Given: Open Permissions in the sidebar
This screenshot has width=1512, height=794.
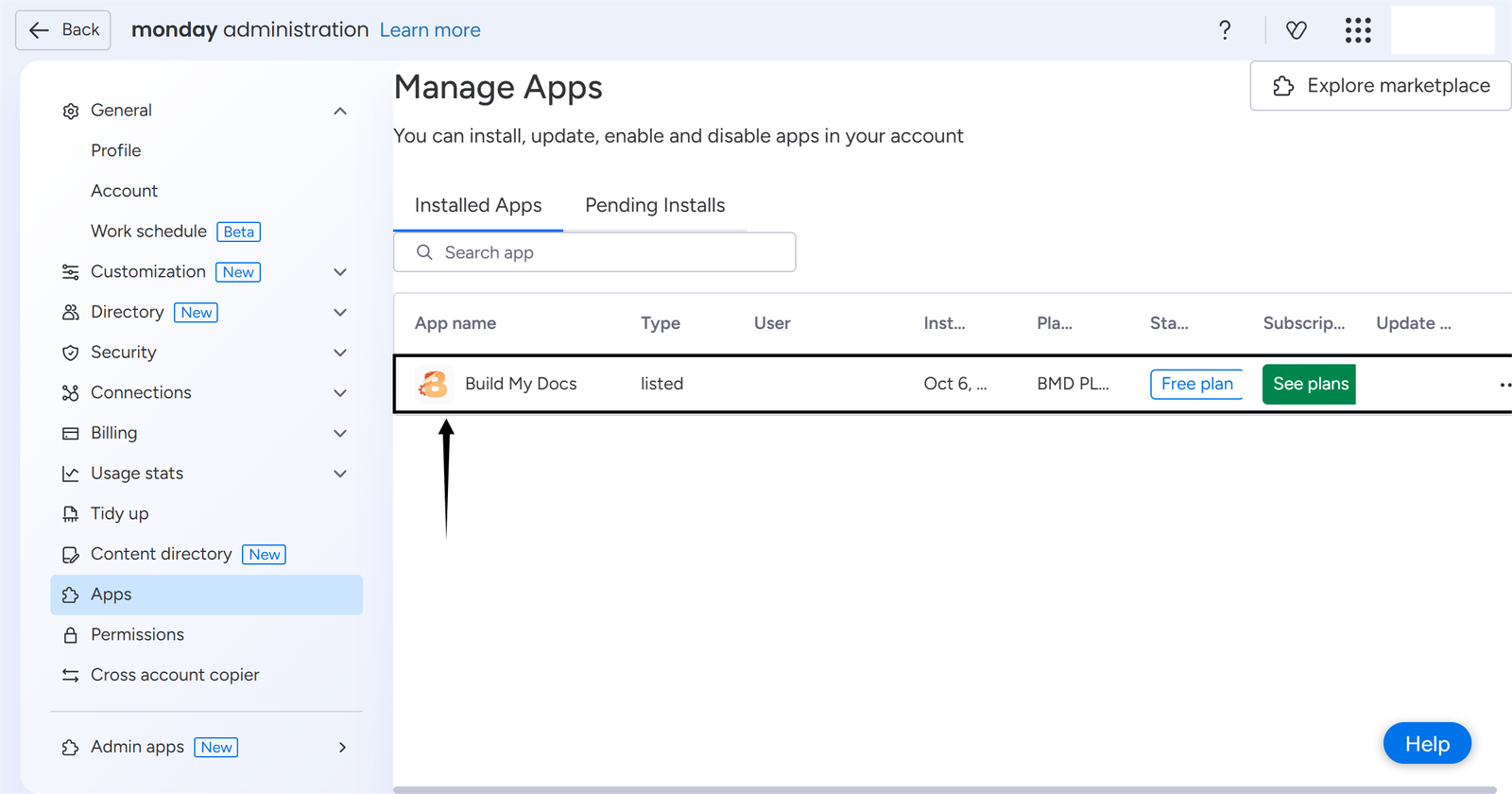Looking at the screenshot, I should coord(137,634).
